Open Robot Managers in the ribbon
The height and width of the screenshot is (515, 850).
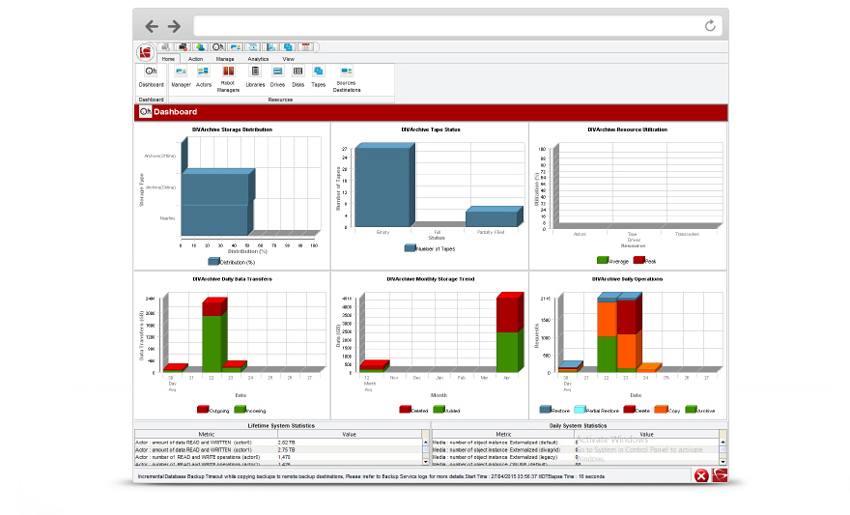point(228,79)
